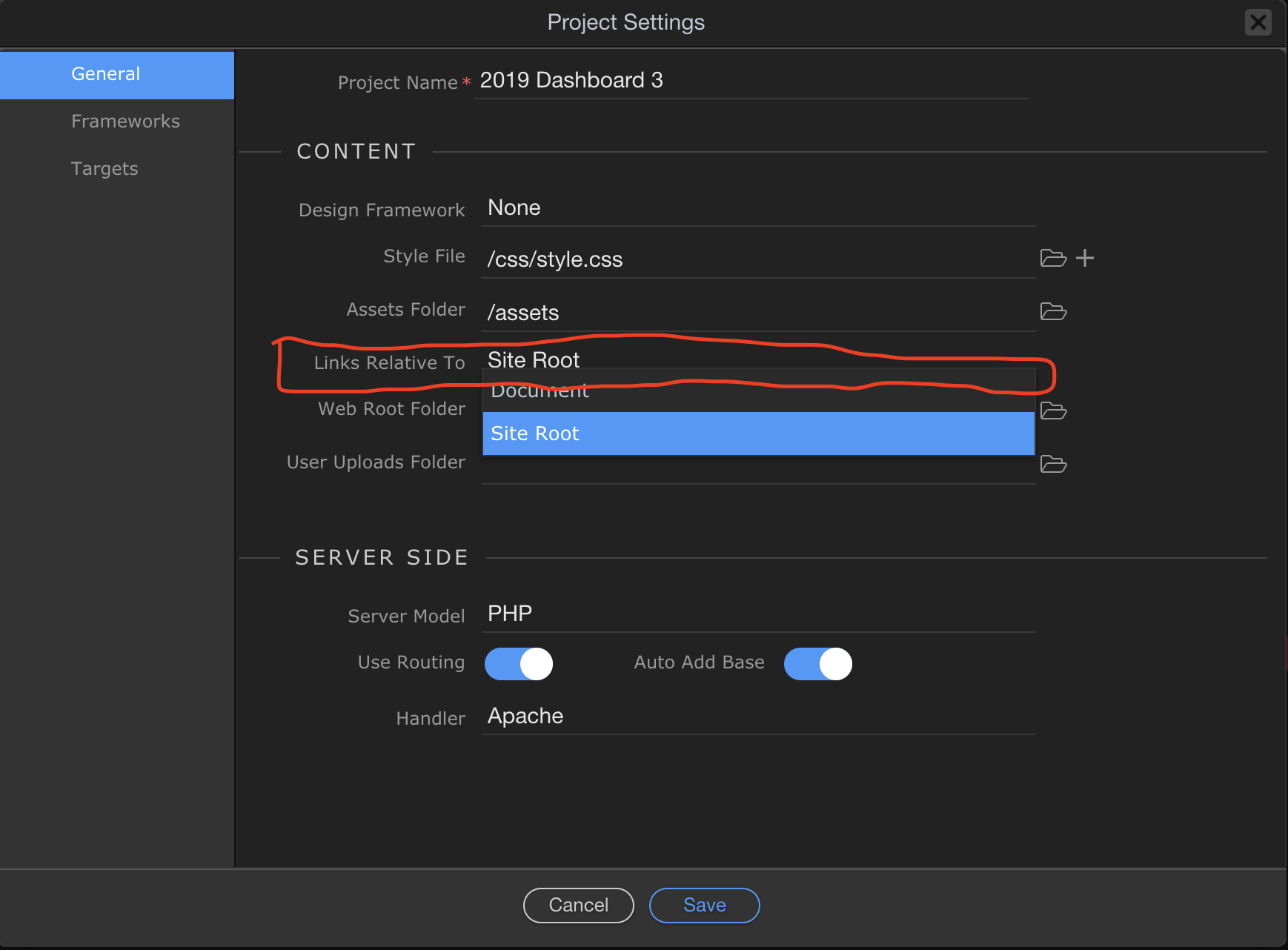1288x950 pixels.
Task: Switch to the Frameworks tab
Action: 125,122
